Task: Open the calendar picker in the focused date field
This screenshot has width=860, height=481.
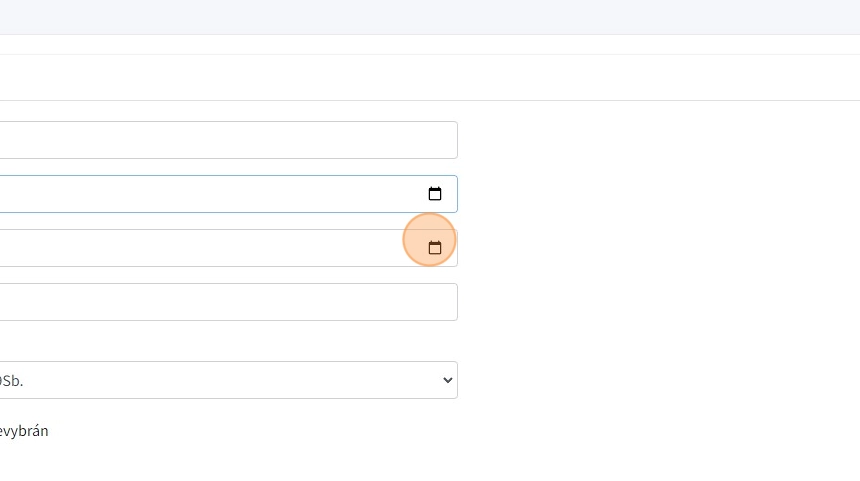Action: click(x=435, y=194)
